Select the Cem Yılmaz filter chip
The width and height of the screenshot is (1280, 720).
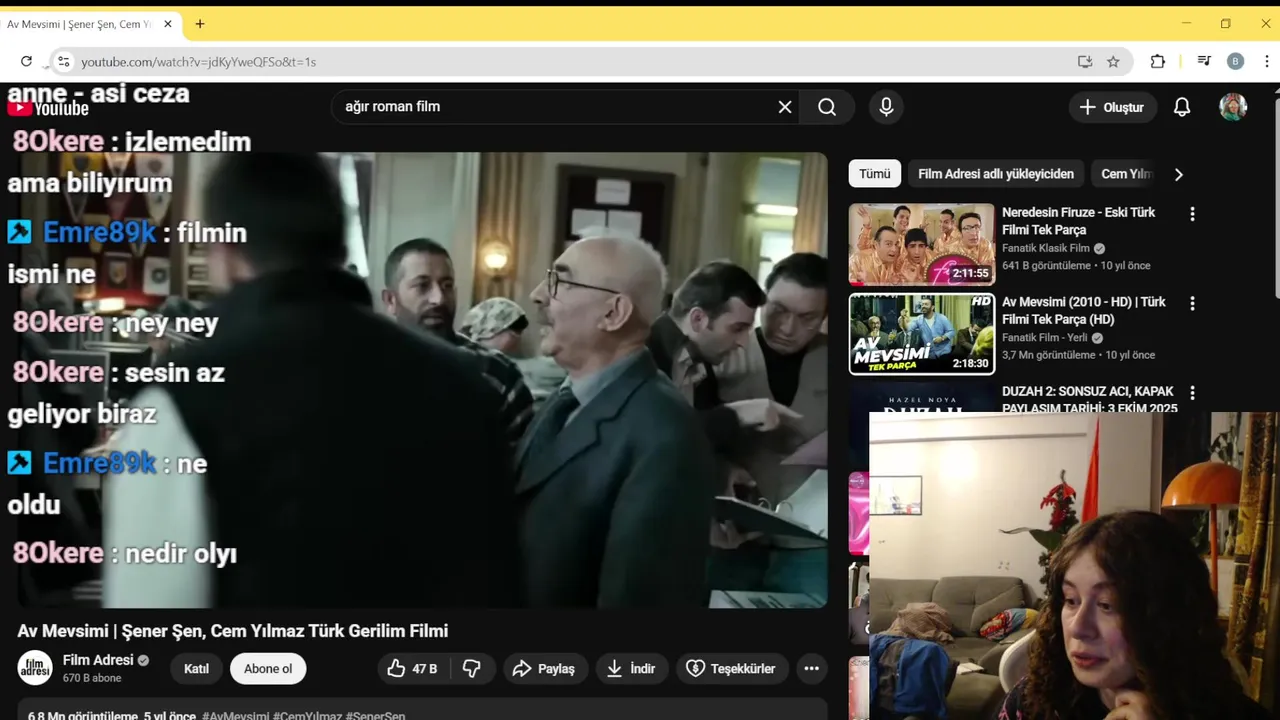1126,174
